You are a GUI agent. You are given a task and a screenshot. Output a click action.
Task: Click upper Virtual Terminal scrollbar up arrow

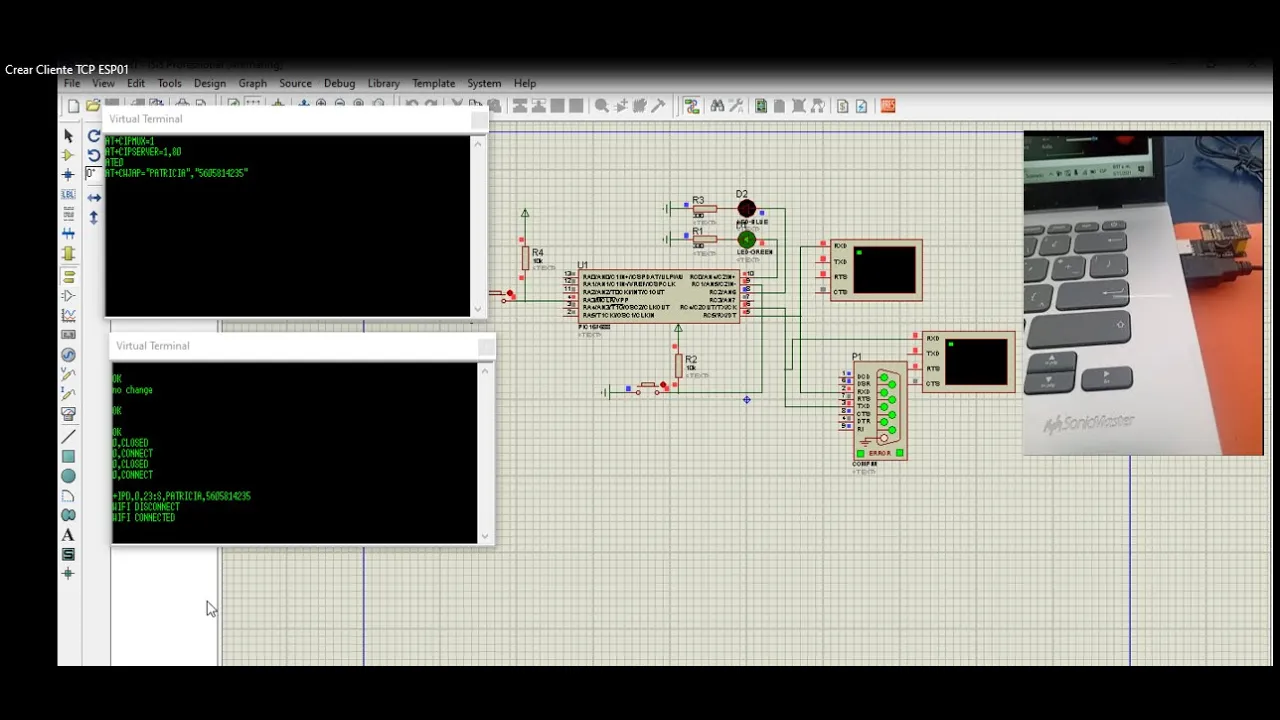(478, 144)
